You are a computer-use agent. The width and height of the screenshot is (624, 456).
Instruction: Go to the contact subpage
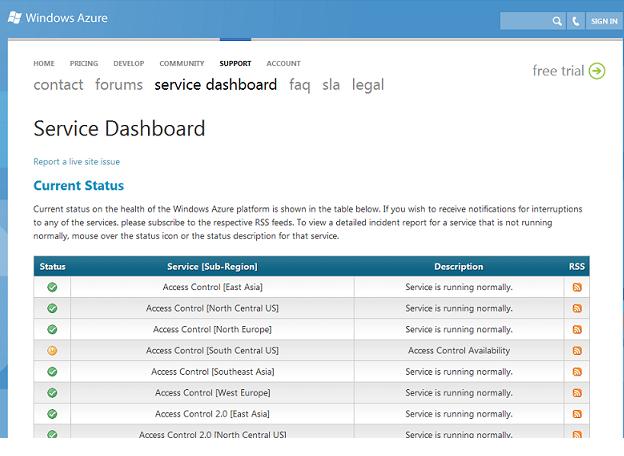[x=58, y=85]
